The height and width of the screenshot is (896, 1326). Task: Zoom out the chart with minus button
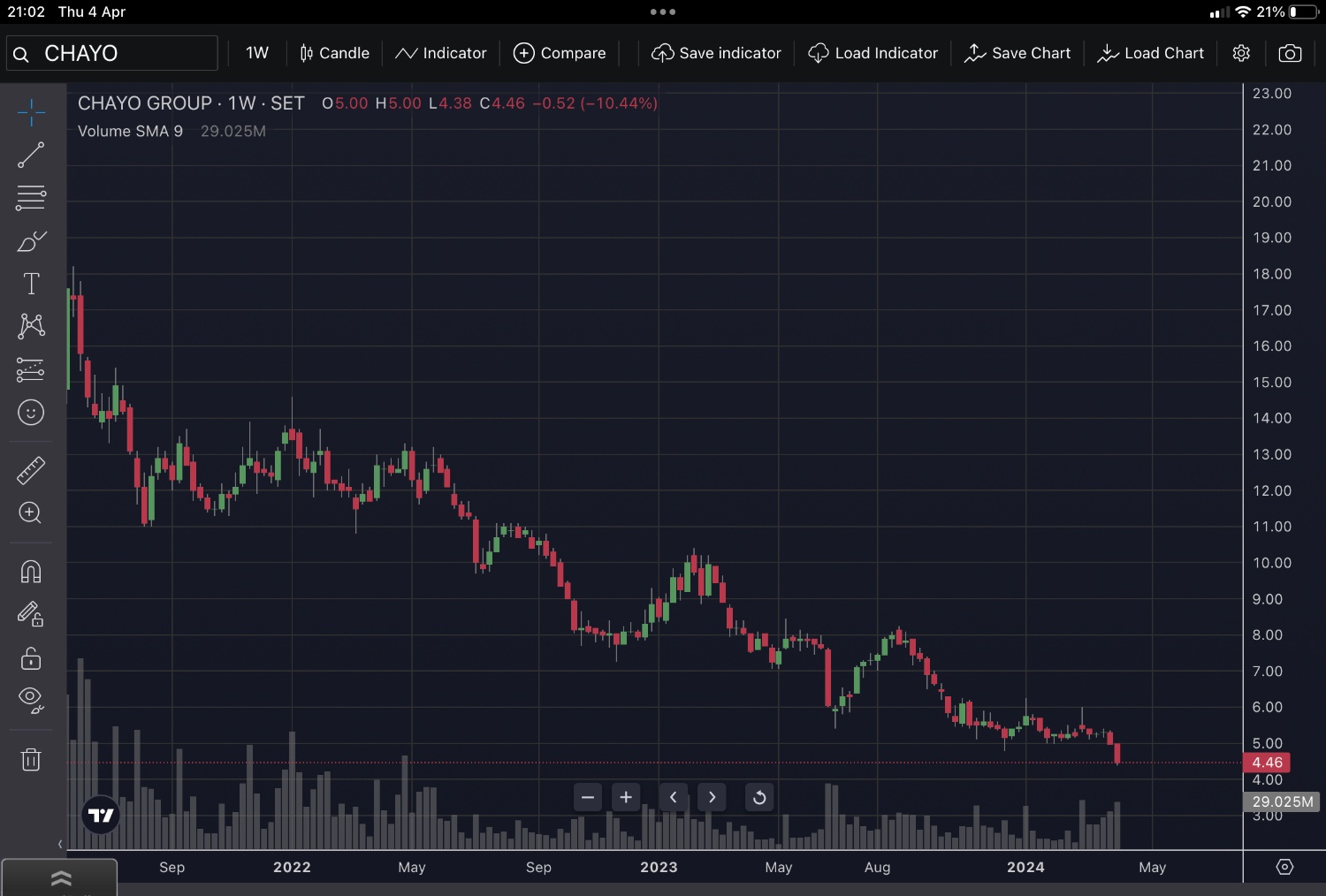pos(588,797)
